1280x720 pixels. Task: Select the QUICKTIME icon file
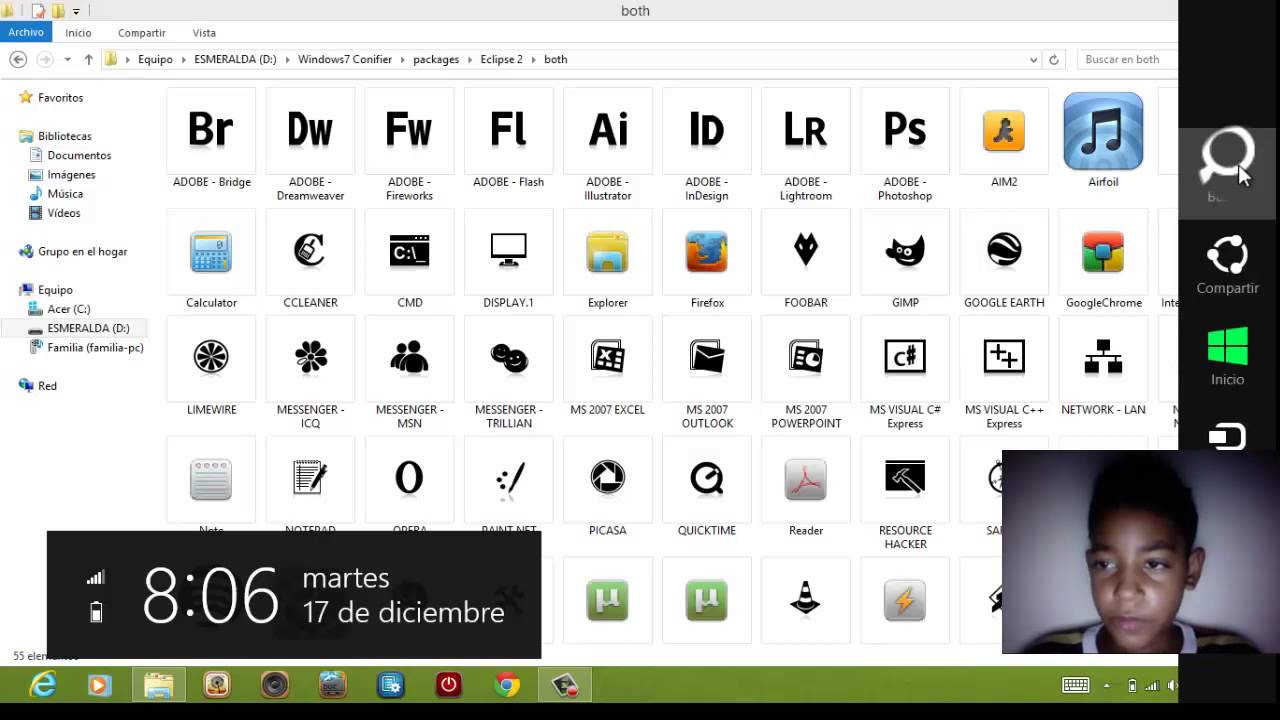pos(706,478)
